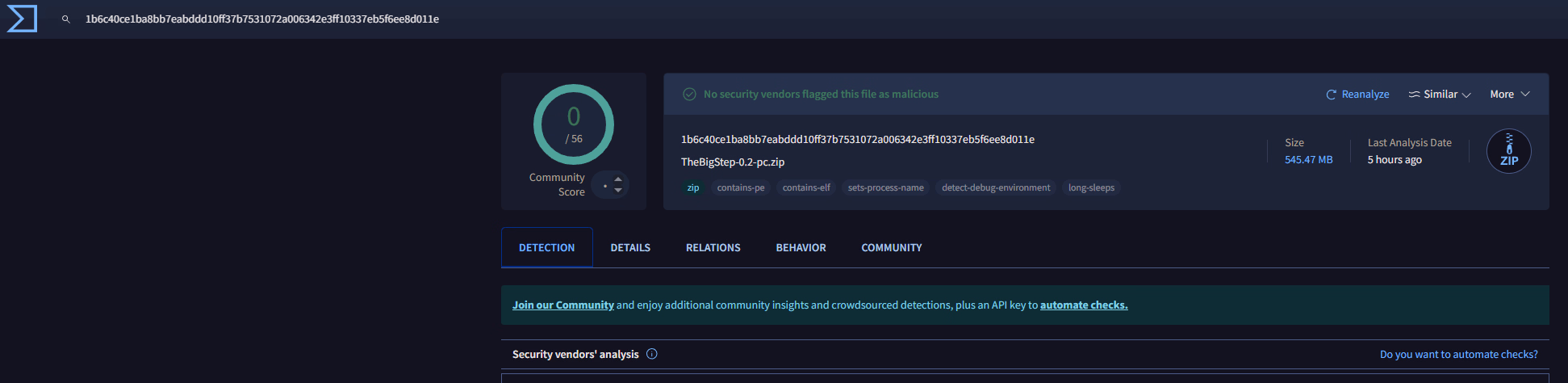Click the ZIP file type icon
Image resolution: width=1568 pixels, height=383 pixels.
(x=1509, y=151)
